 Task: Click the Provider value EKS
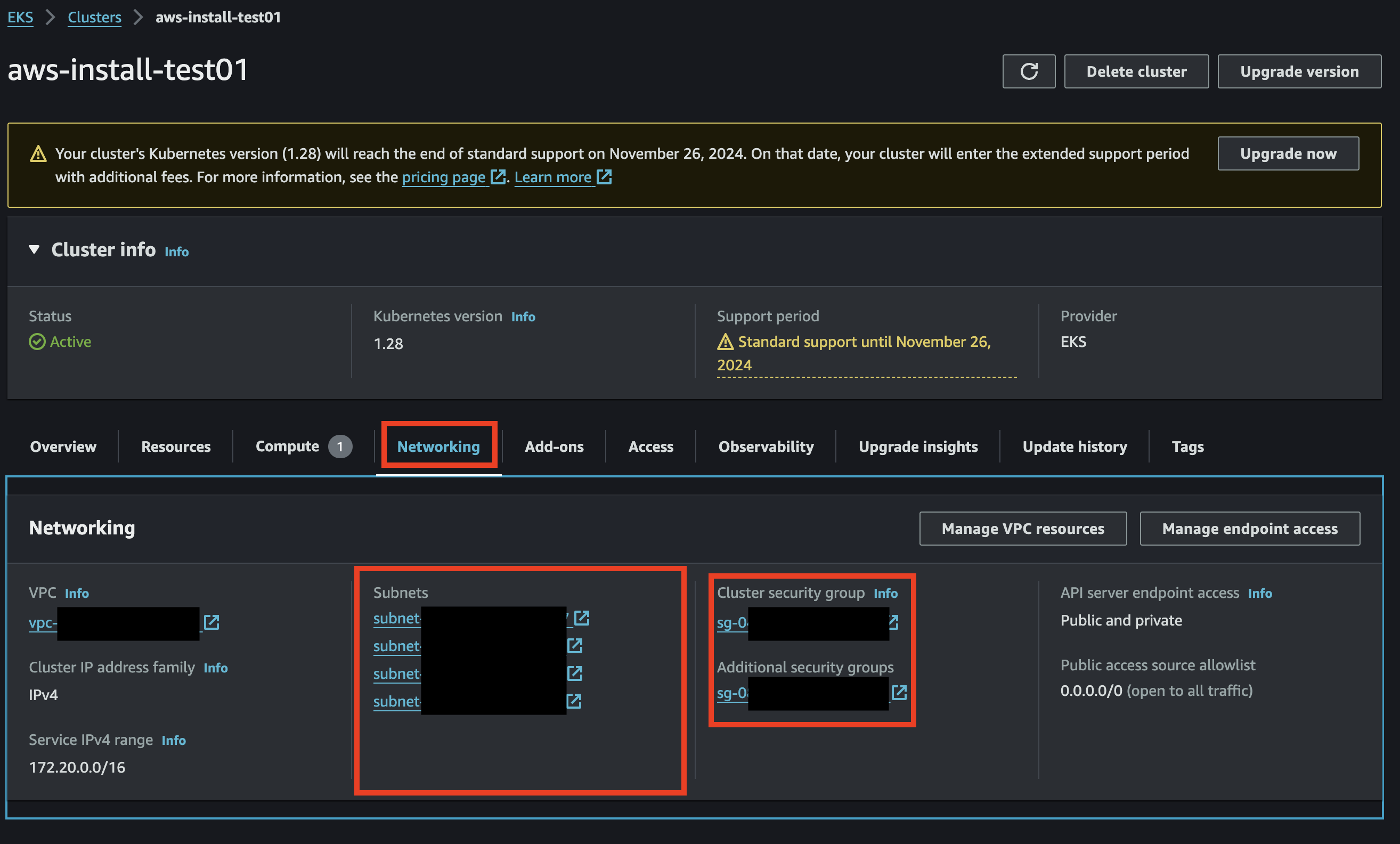click(1073, 342)
